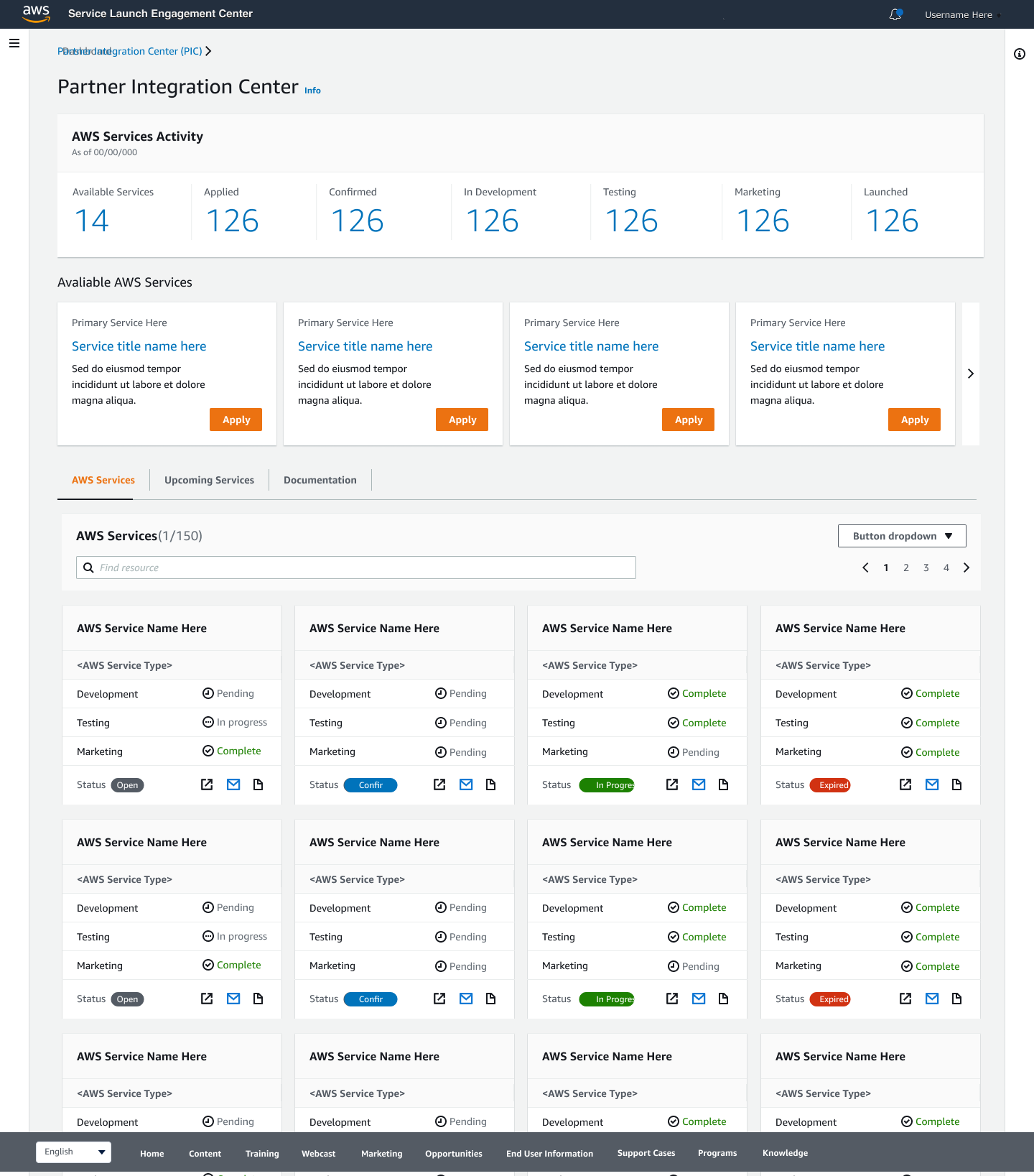Image resolution: width=1034 pixels, height=1176 pixels.
Task: Open external link icon on second-row Open card
Action: click(207, 999)
